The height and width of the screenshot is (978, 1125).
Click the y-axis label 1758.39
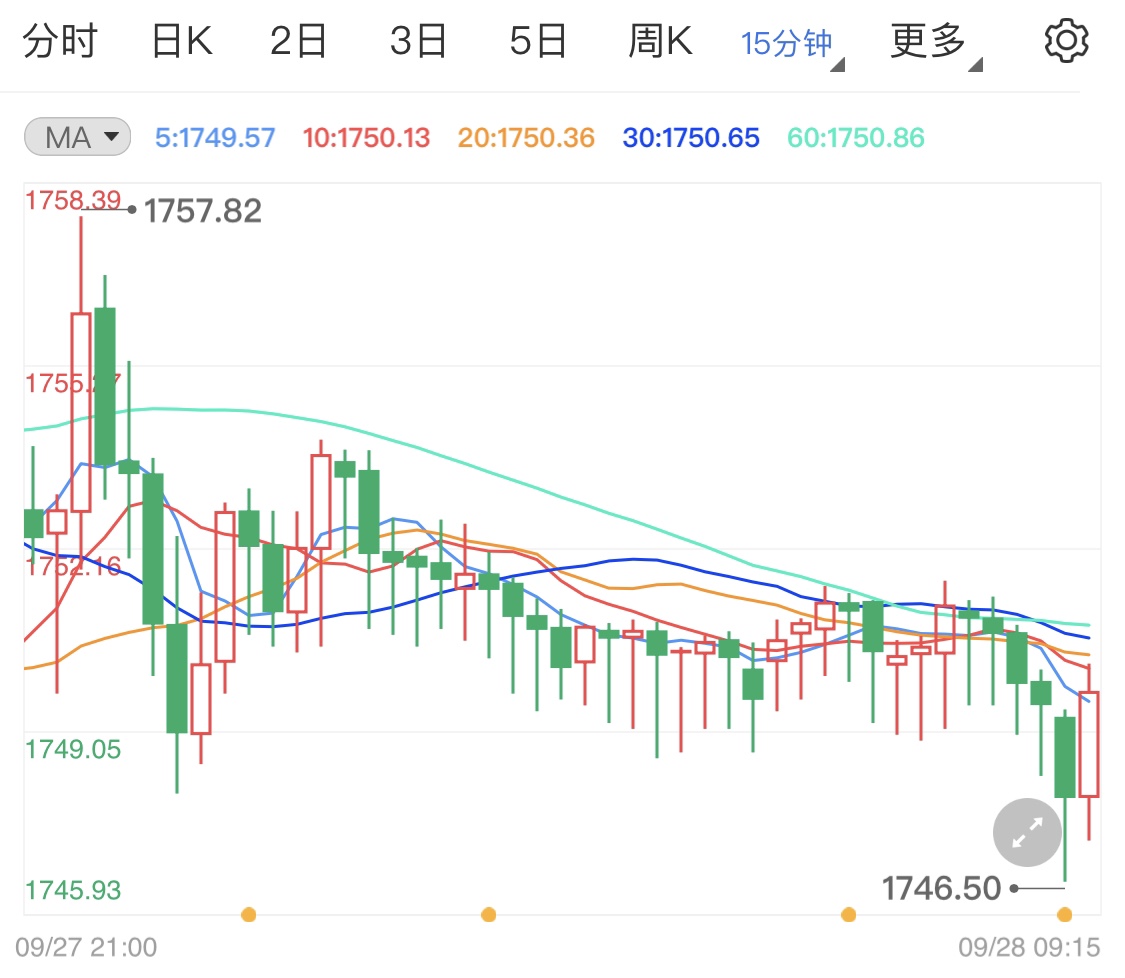coord(73,200)
